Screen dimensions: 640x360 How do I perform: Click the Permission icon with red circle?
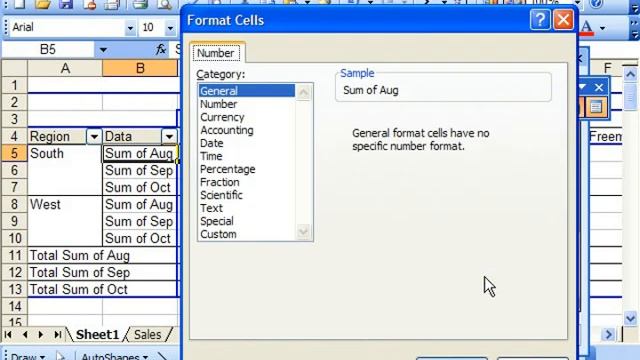click(x=89, y=4)
